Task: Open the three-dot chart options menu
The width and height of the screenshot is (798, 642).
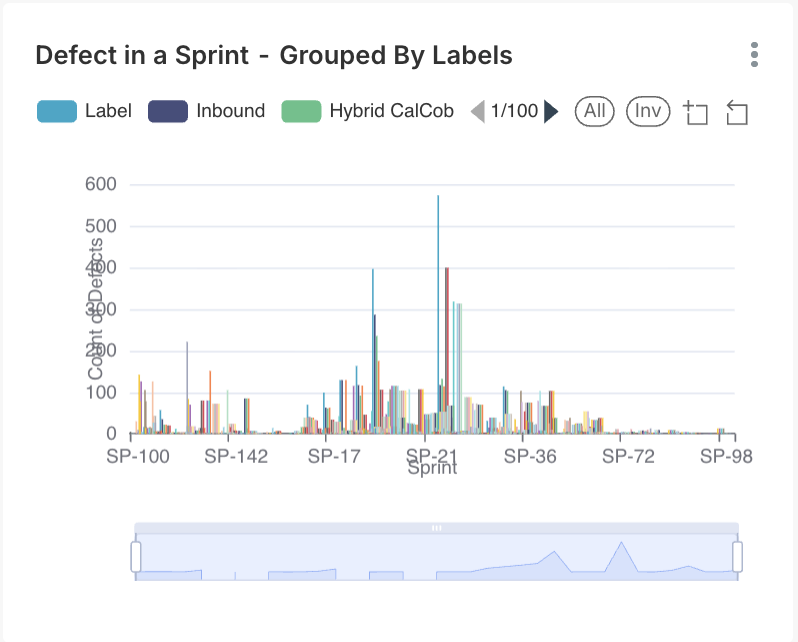Action: point(755,55)
